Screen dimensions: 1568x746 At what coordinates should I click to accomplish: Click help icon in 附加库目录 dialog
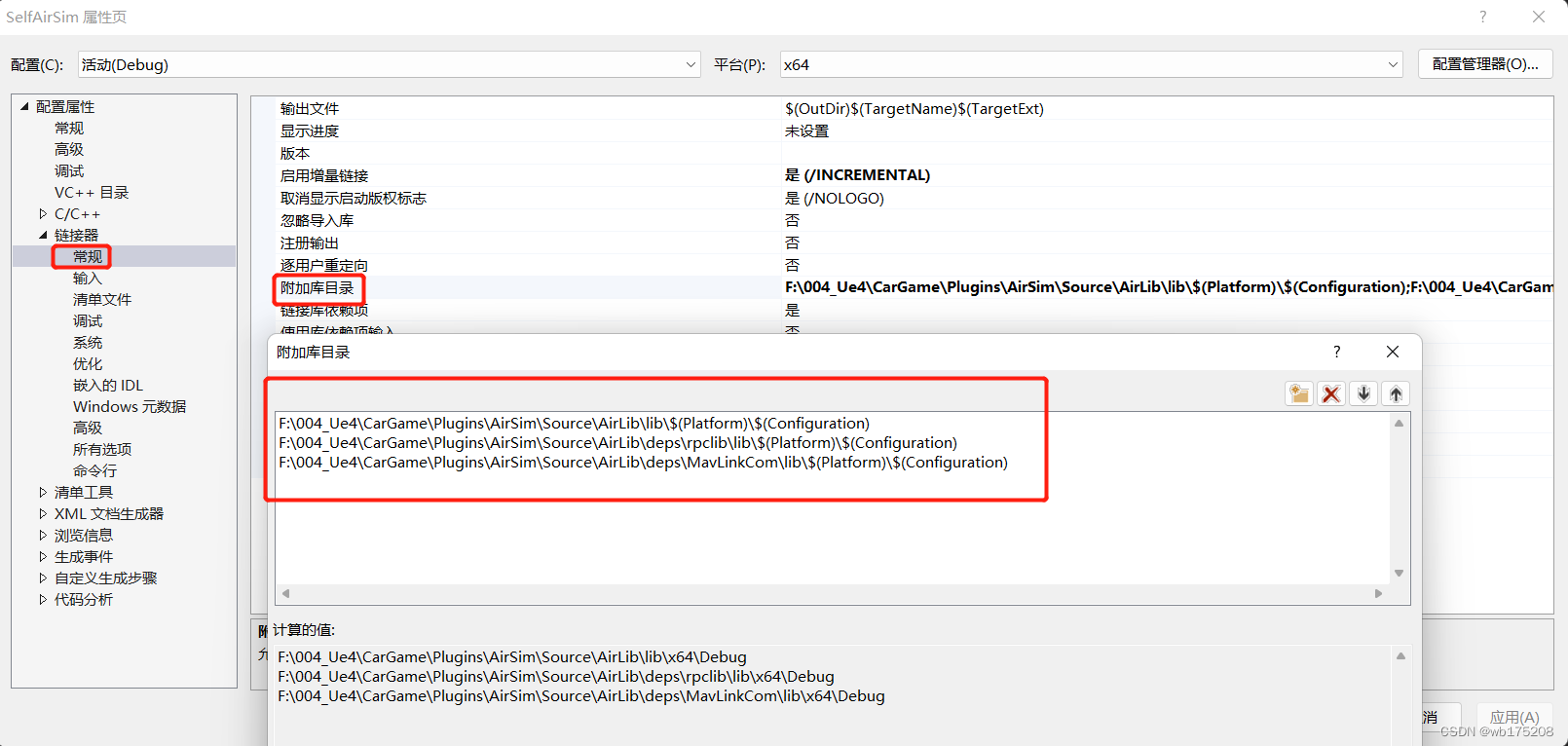coord(1336,352)
